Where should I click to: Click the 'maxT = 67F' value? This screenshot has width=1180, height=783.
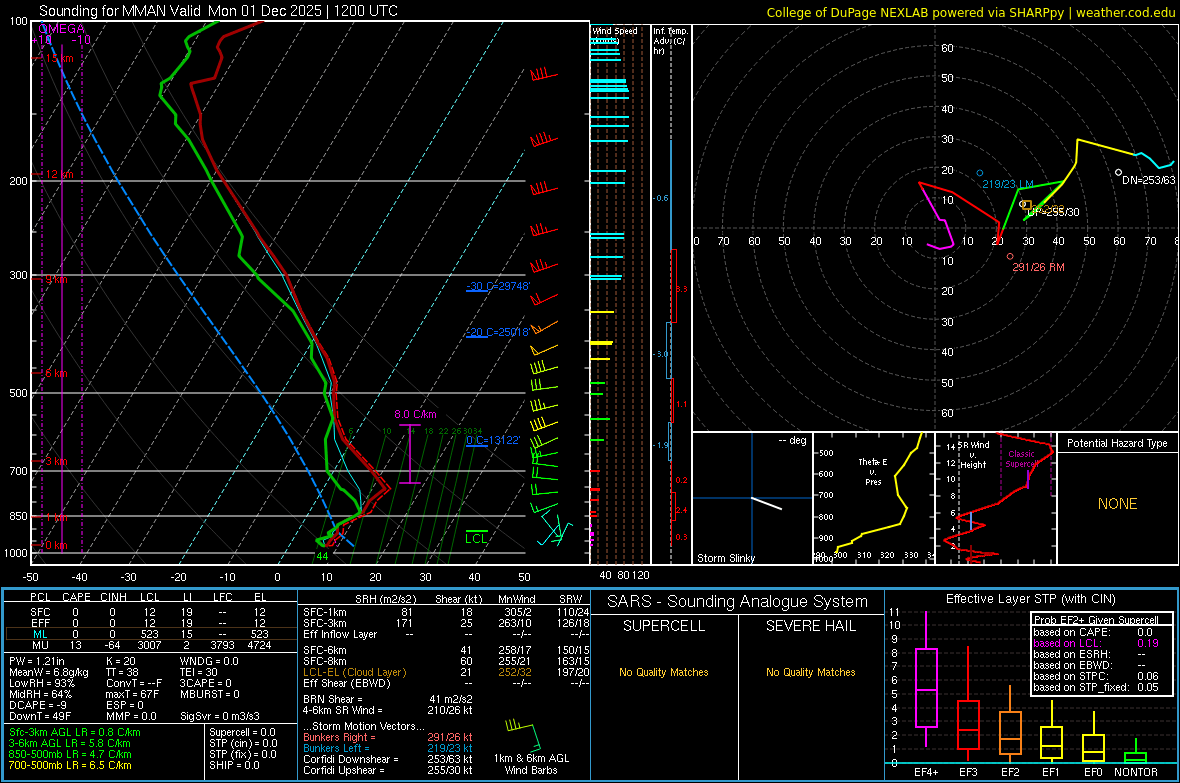click(132, 694)
